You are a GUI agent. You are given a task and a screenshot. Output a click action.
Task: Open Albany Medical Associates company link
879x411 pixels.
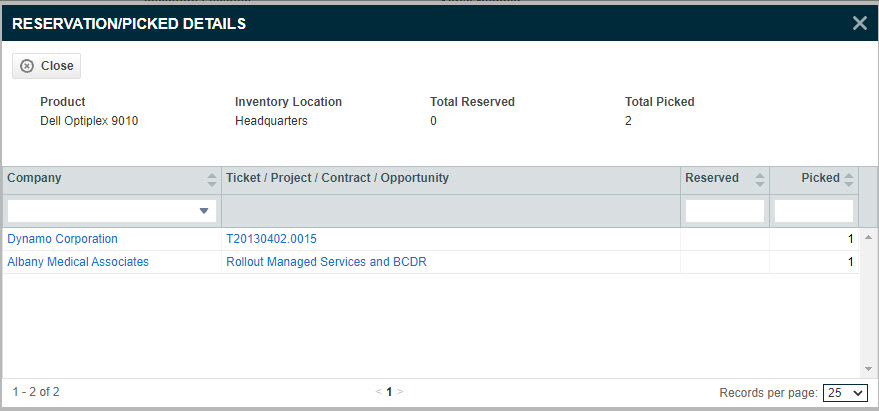click(x=78, y=262)
